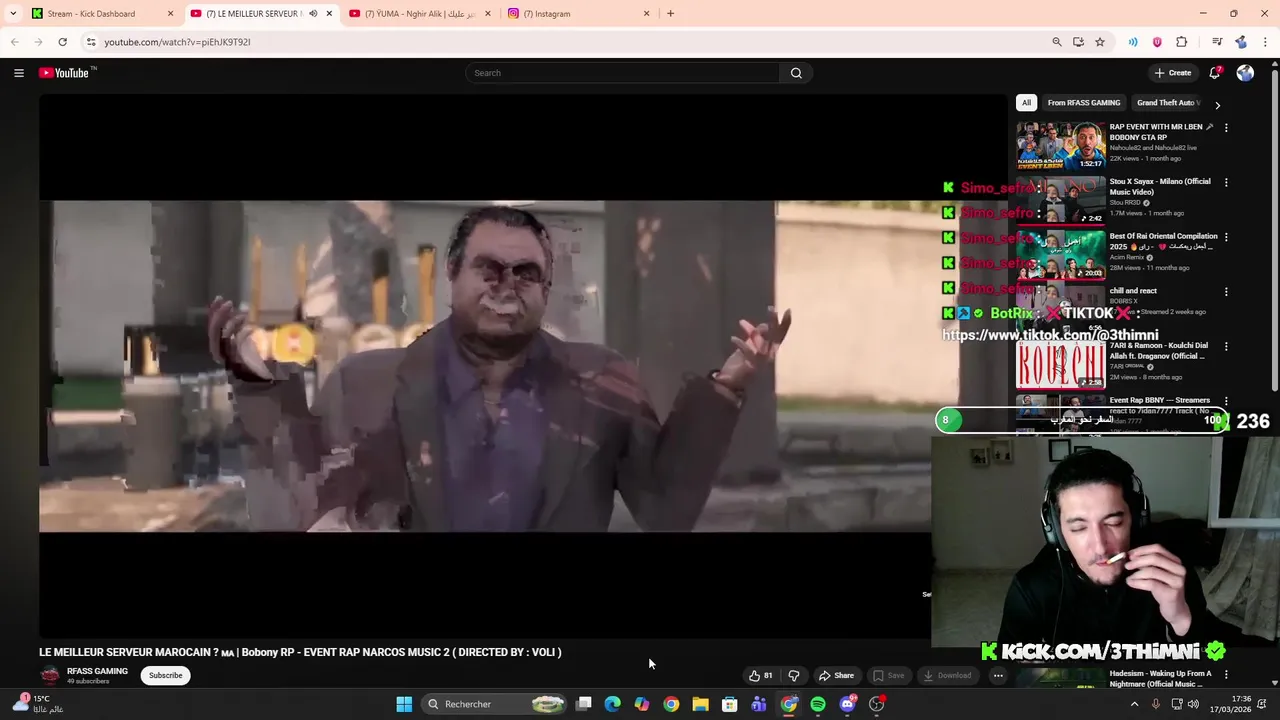Open the notifications bell
Screen dimensions: 1280x720
point(1215,73)
